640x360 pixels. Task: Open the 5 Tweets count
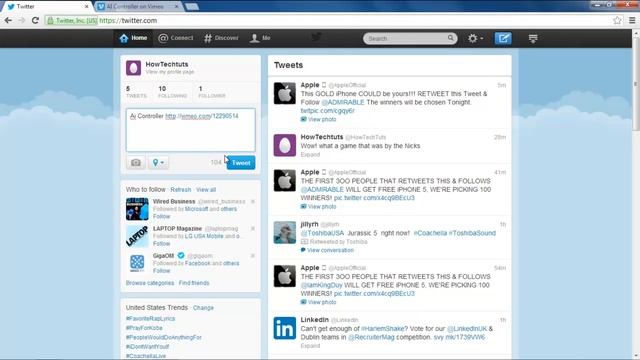point(136,92)
